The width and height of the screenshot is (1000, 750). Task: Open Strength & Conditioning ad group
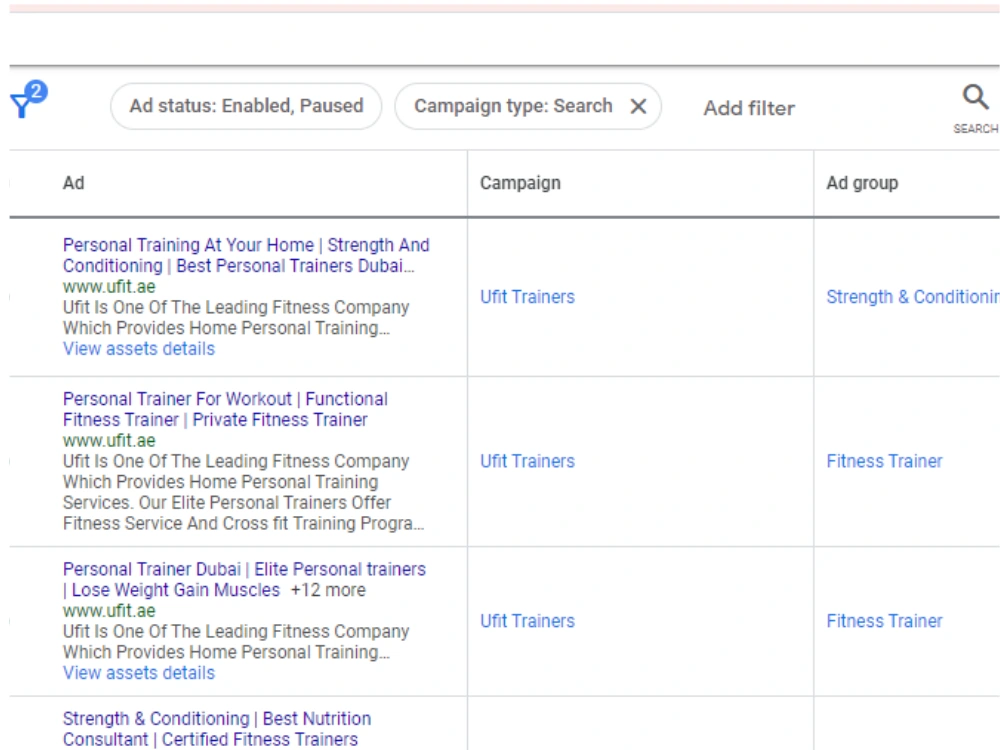pyautogui.click(x=913, y=297)
